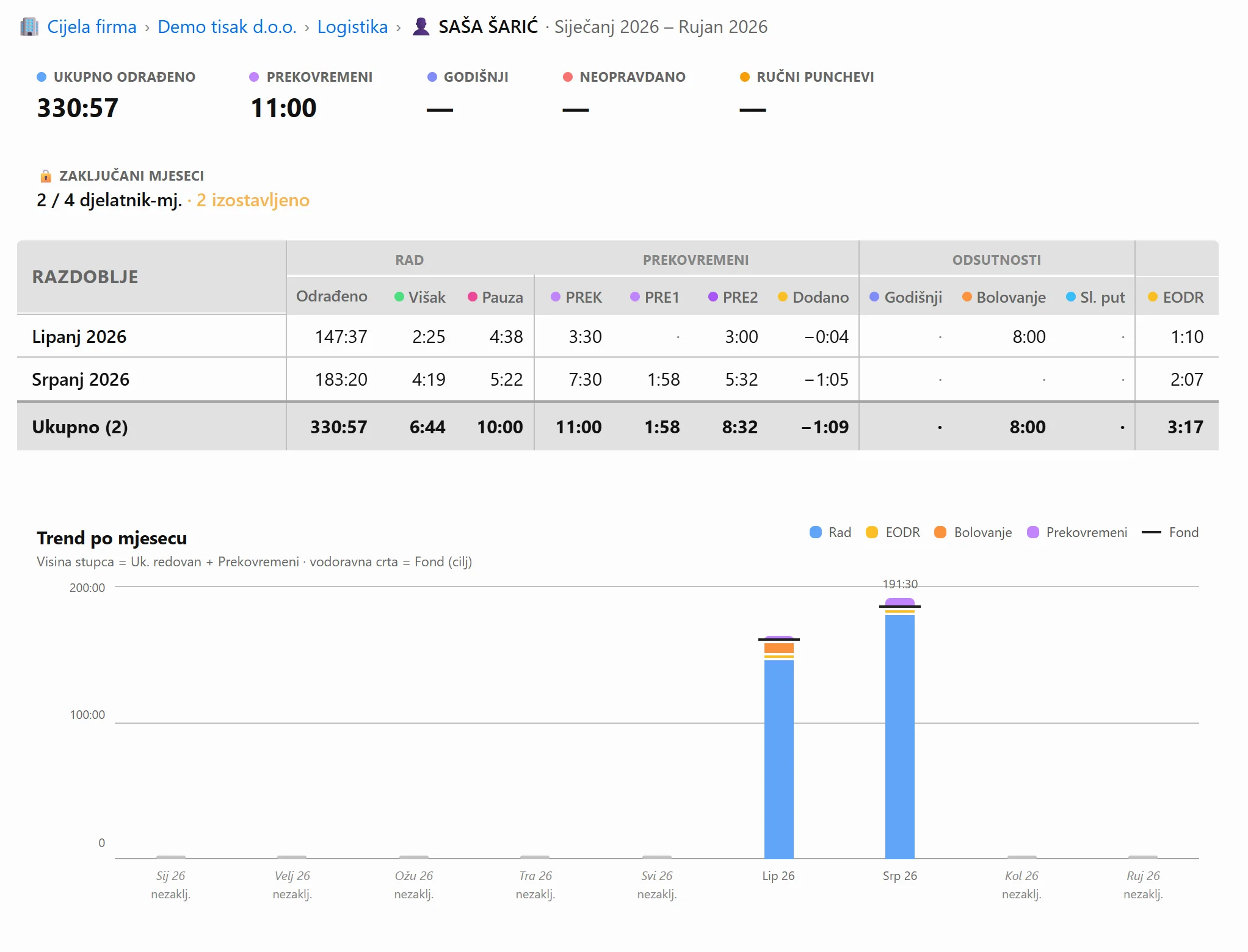This screenshot has height=952, width=1248.
Task: Click the Sl. put column header
Action: pos(1095,297)
